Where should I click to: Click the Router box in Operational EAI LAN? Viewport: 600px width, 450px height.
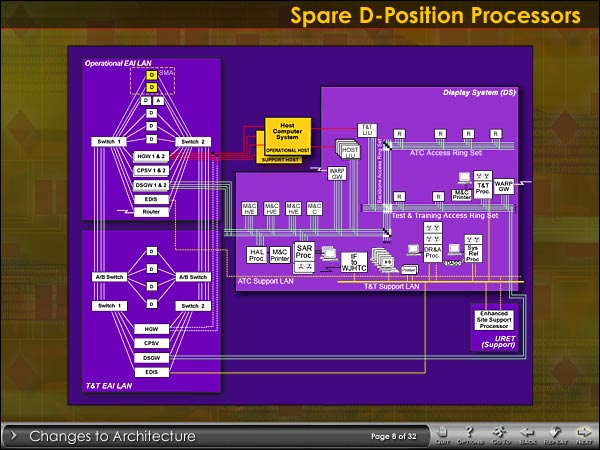pyautogui.click(x=151, y=212)
